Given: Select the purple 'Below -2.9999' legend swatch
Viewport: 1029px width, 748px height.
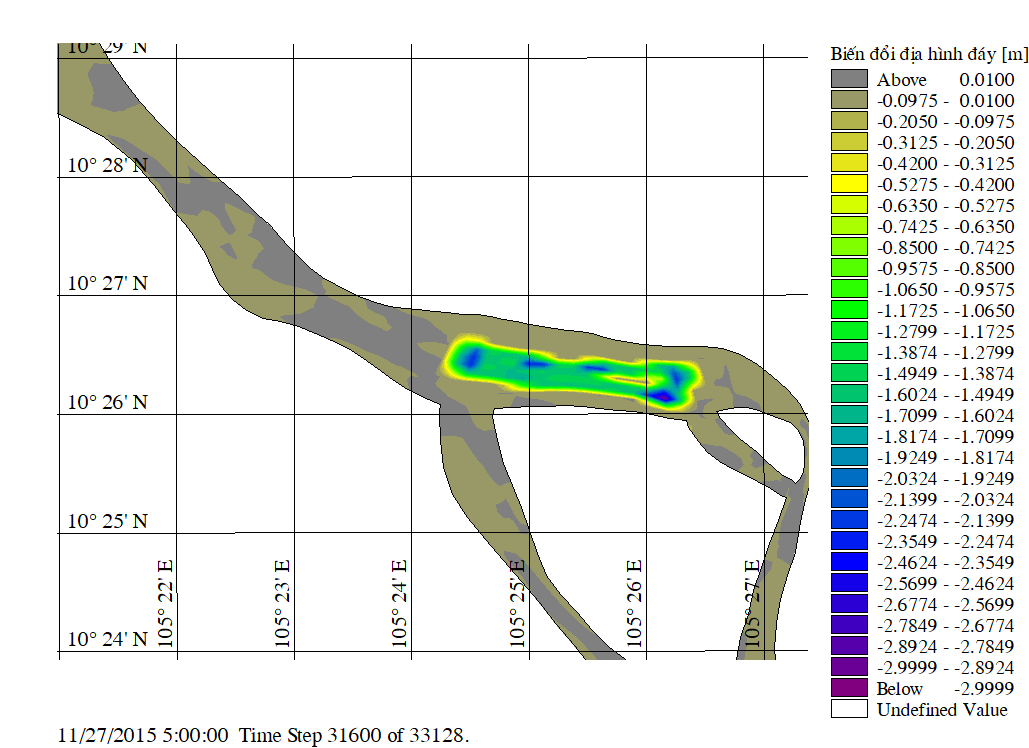Looking at the screenshot, I should tap(849, 688).
